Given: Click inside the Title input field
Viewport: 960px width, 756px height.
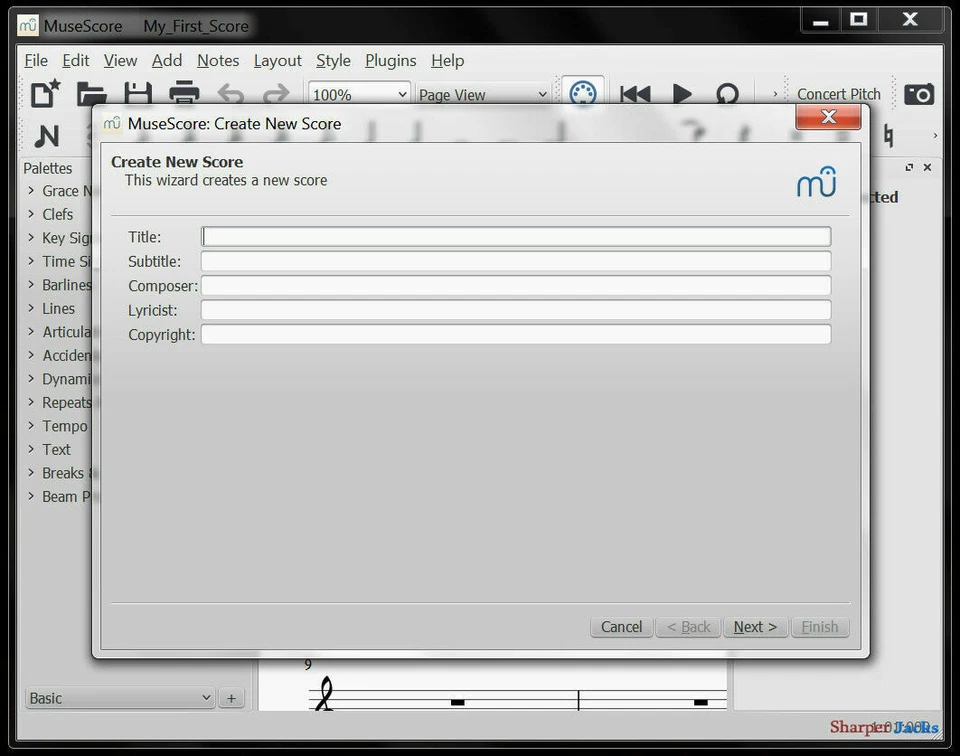Looking at the screenshot, I should tap(515, 236).
